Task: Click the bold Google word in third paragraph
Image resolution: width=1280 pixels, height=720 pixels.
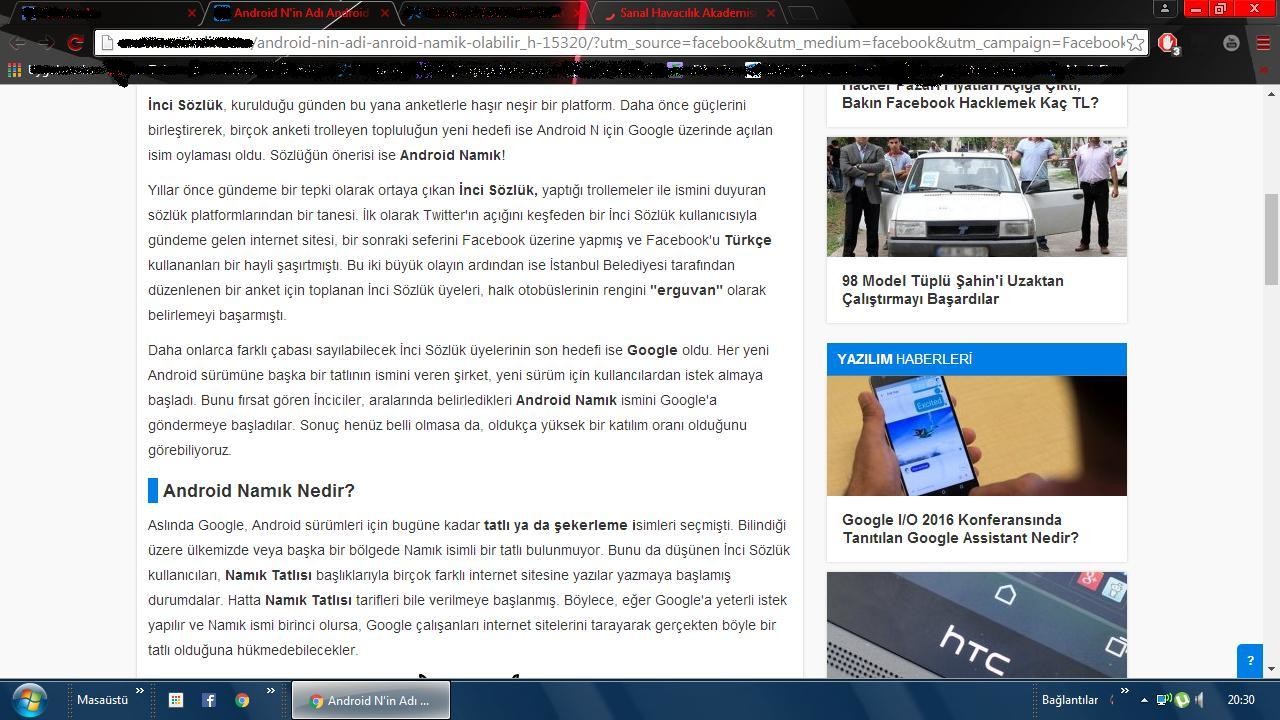Action: [x=652, y=350]
